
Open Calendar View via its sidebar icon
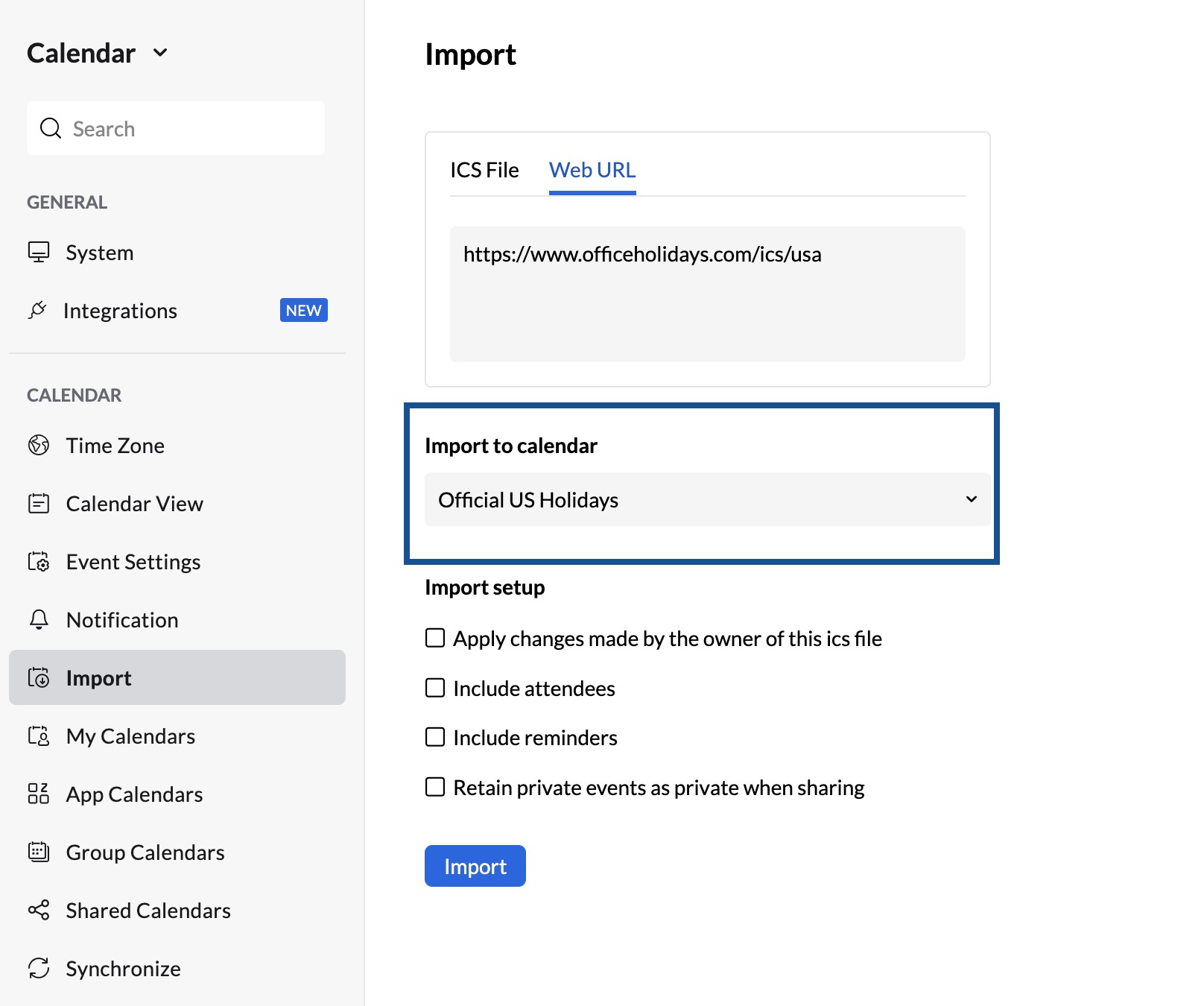pyautogui.click(x=39, y=503)
